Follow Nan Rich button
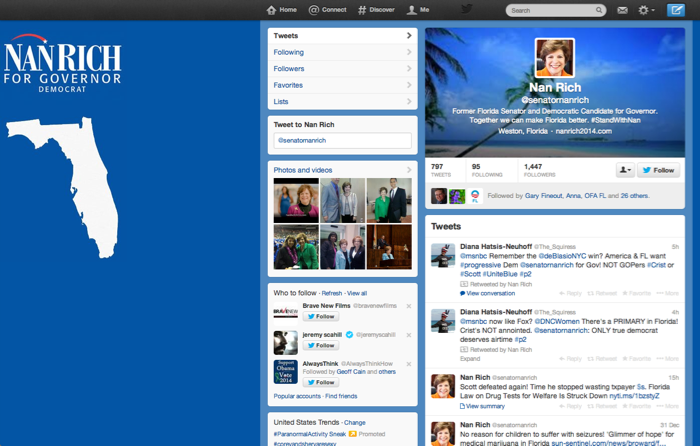This screenshot has height=446, width=700. (x=658, y=170)
